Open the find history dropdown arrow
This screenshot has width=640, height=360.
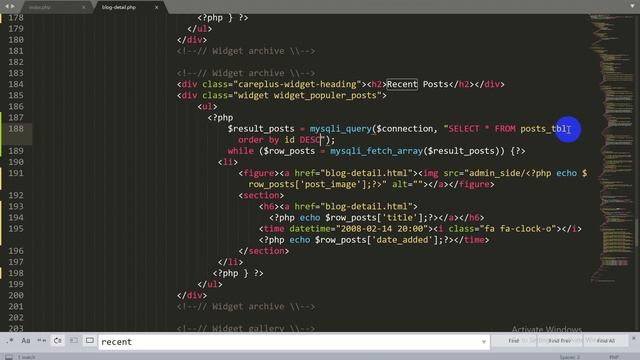point(484,342)
